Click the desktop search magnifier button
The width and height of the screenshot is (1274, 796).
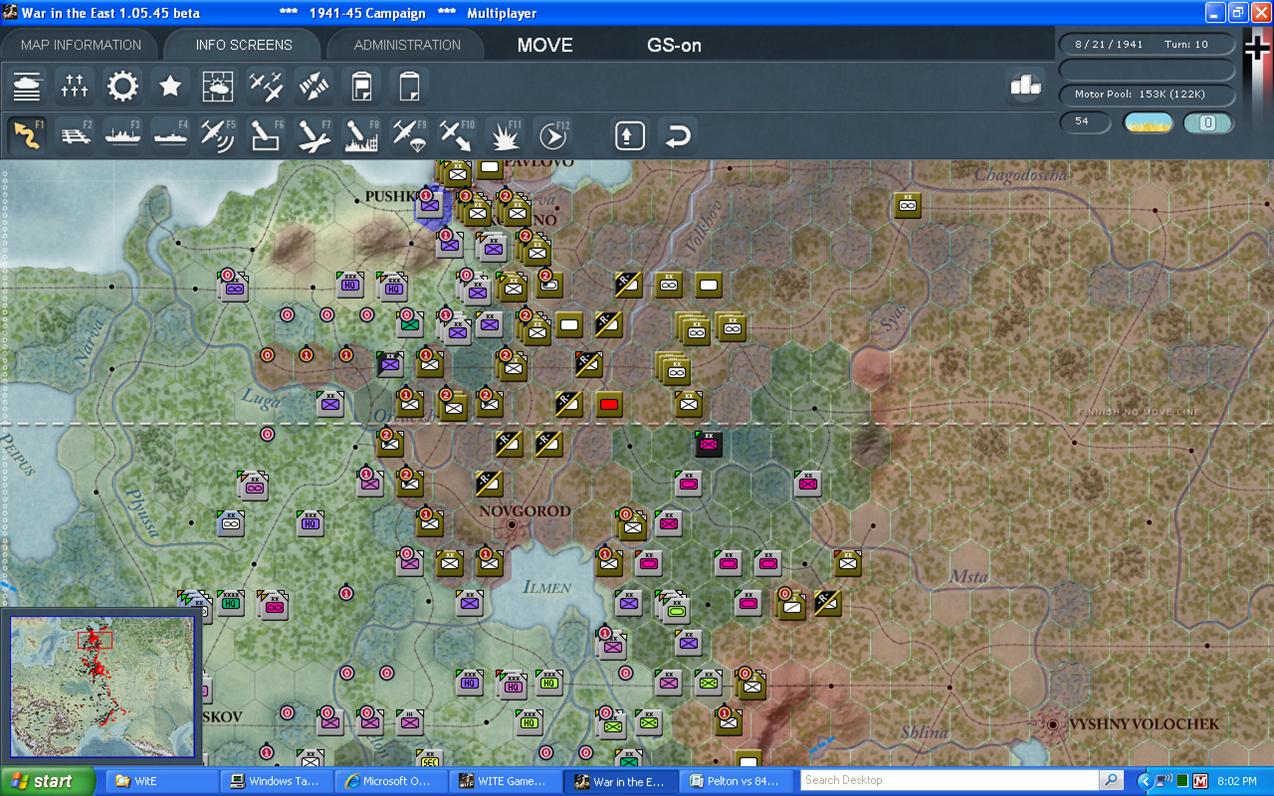click(1111, 780)
